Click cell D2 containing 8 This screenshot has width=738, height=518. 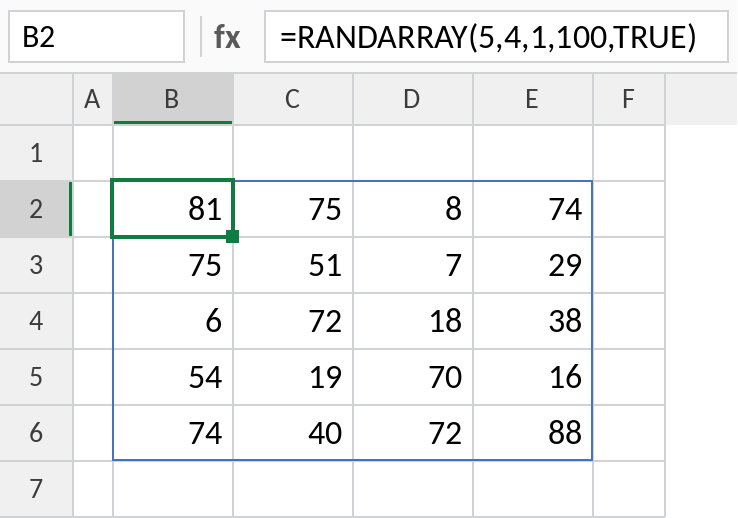[413, 209]
